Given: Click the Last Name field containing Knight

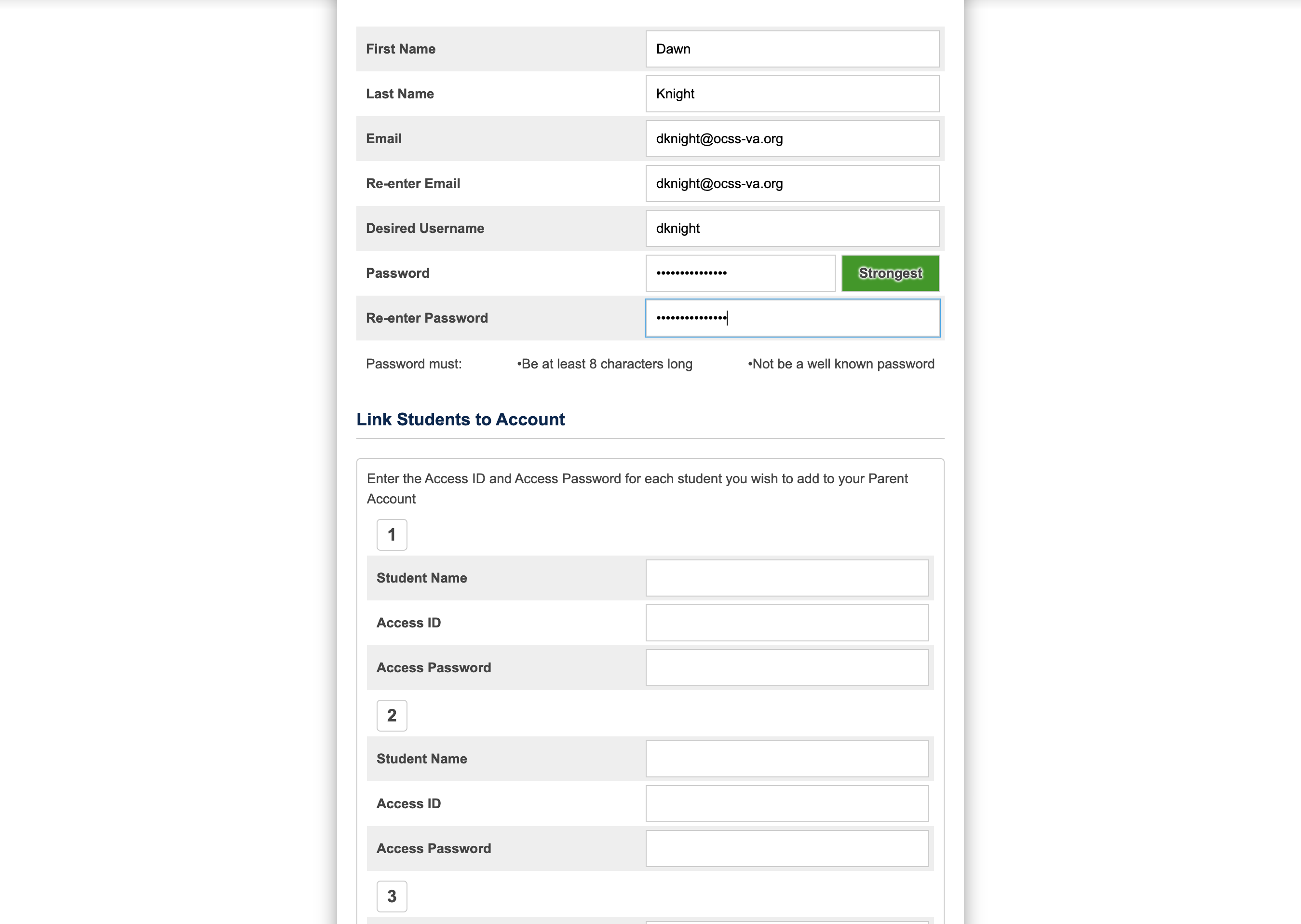Looking at the screenshot, I should coord(792,94).
